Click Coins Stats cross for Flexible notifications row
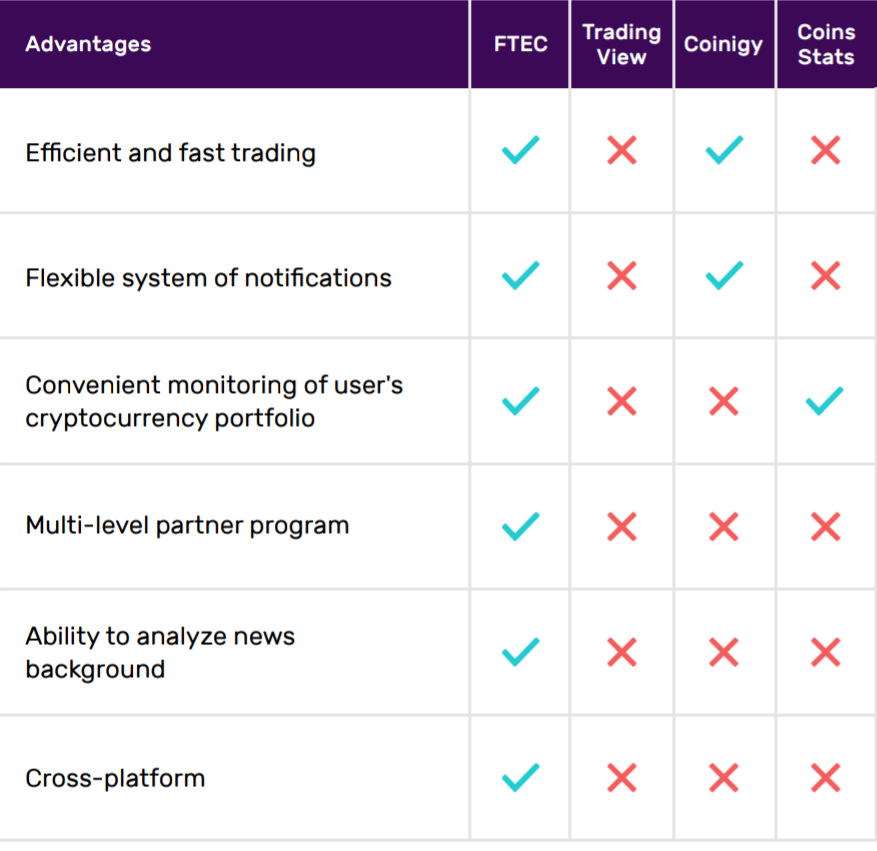Viewport: 877px width, 851px height. tap(825, 276)
